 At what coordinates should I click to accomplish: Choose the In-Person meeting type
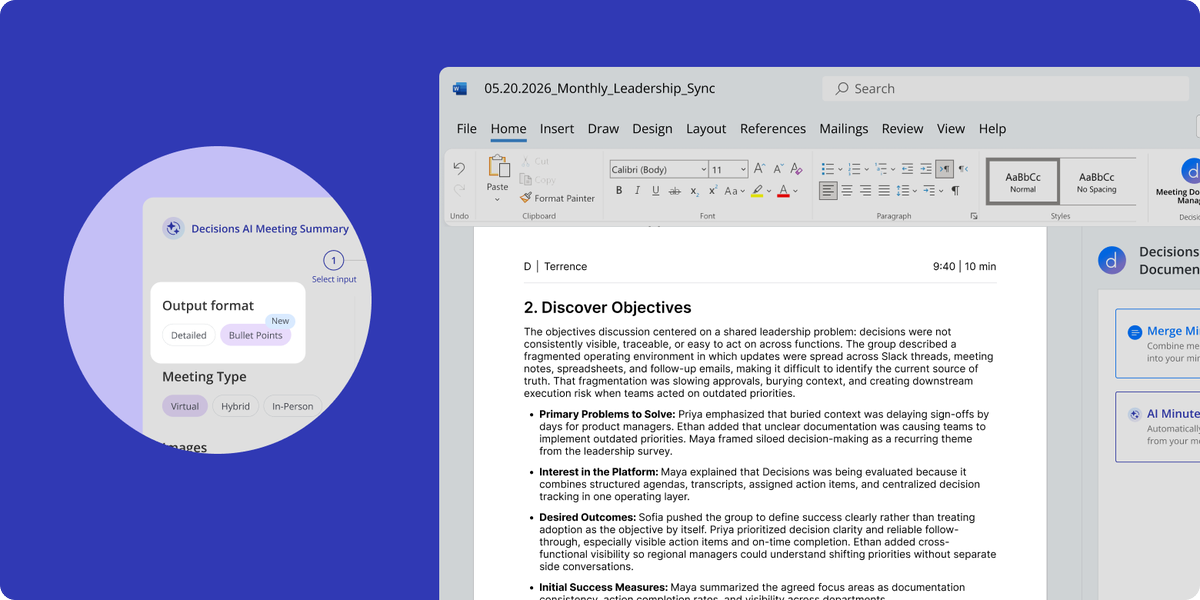click(292, 406)
